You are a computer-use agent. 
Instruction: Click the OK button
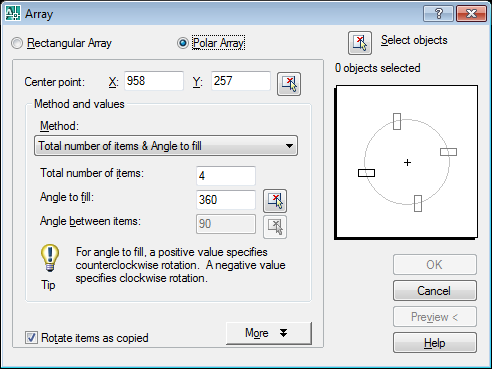pyautogui.click(x=435, y=265)
